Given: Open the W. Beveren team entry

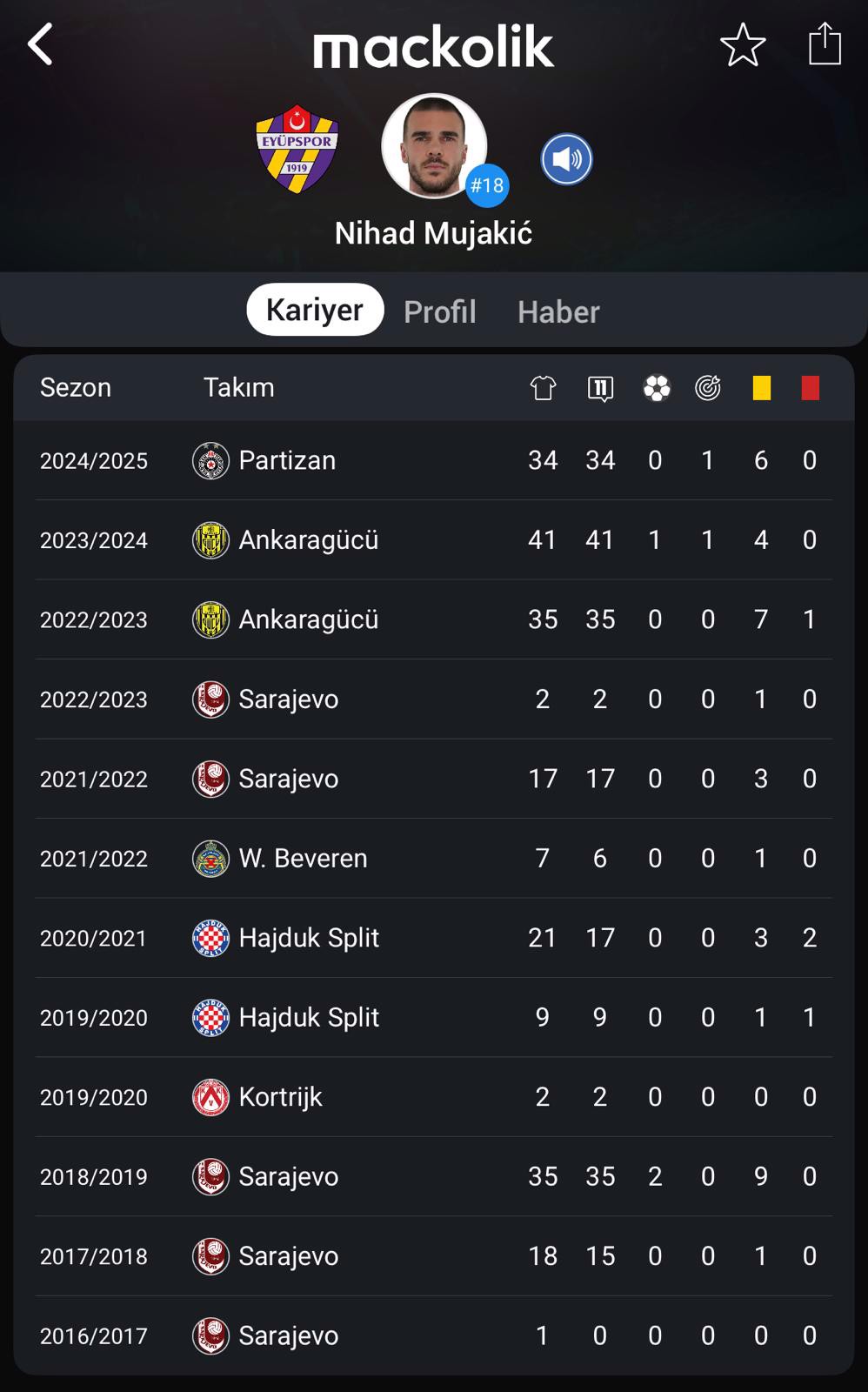Looking at the screenshot, I should [280, 859].
